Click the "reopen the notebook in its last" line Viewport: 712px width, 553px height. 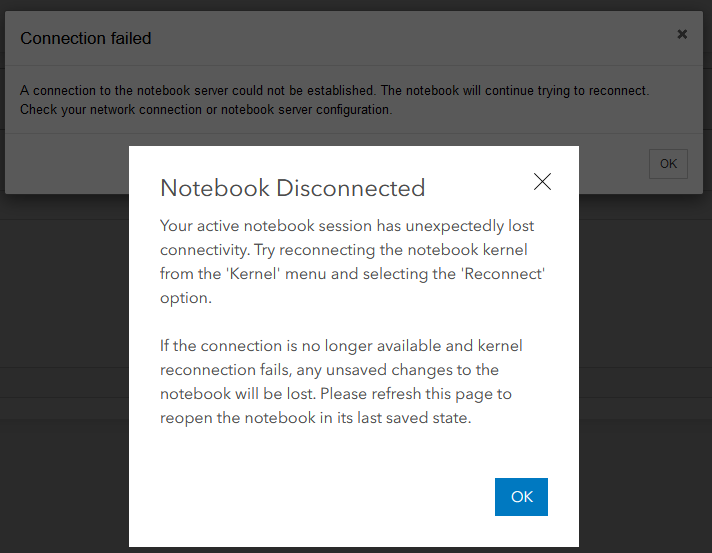tap(315, 418)
